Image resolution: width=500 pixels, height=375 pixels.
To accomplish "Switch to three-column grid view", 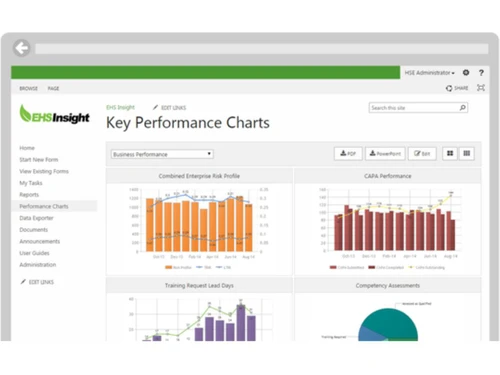I will [467, 153].
